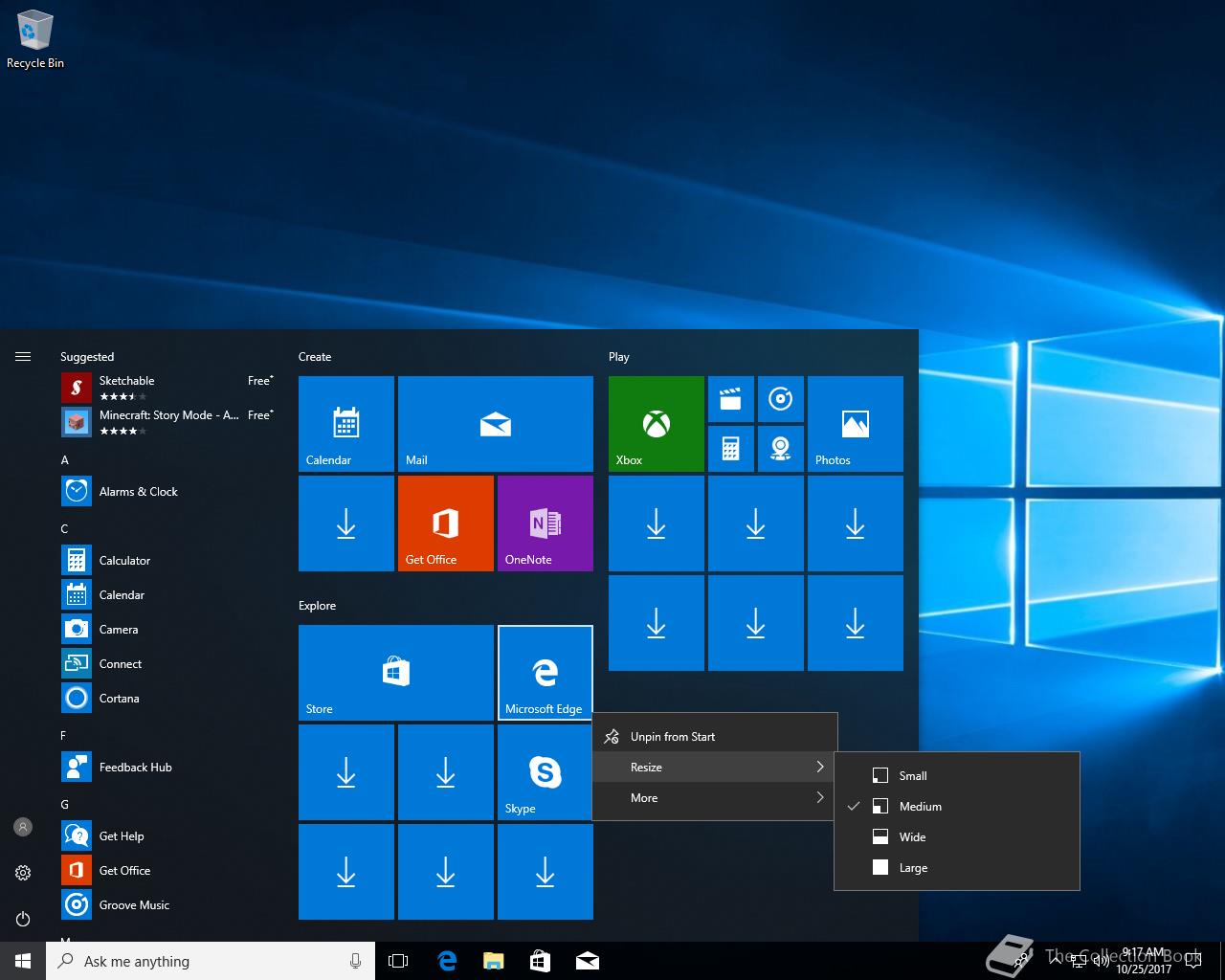This screenshot has height=980, width=1225.
Task: Open the Calculator small tile
Action: coord(731,449)
